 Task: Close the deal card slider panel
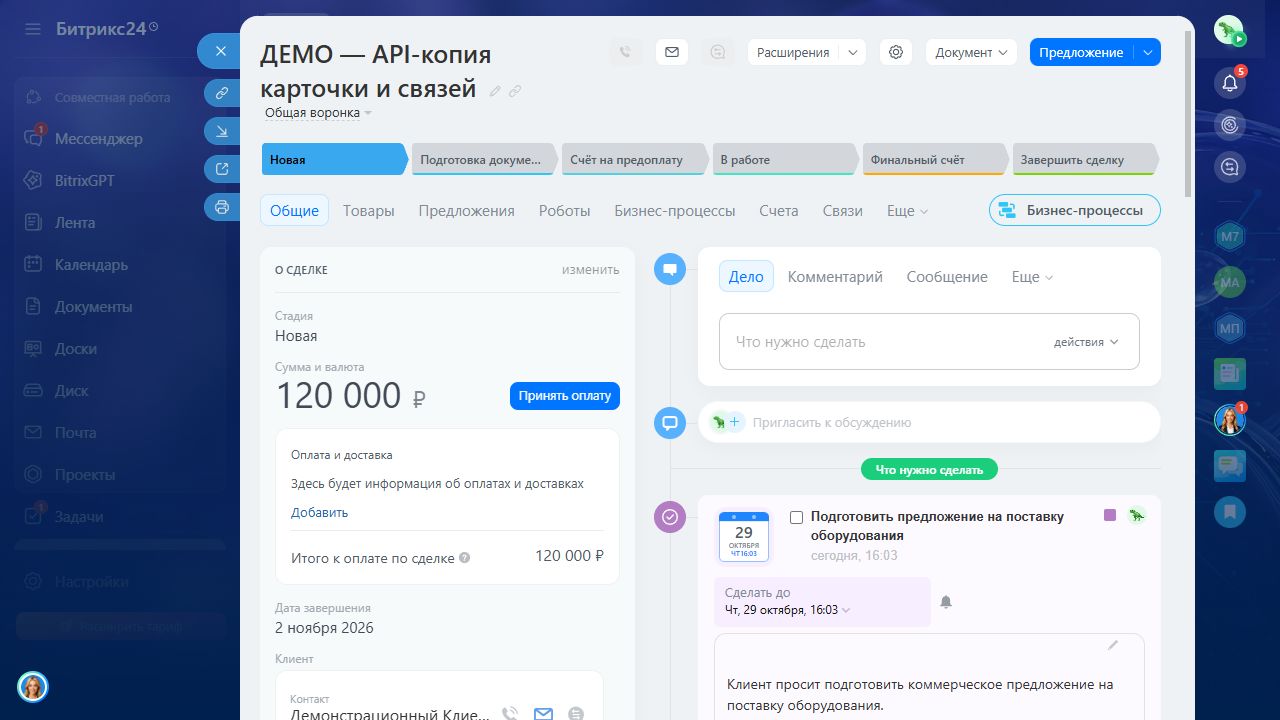(221, 51)
